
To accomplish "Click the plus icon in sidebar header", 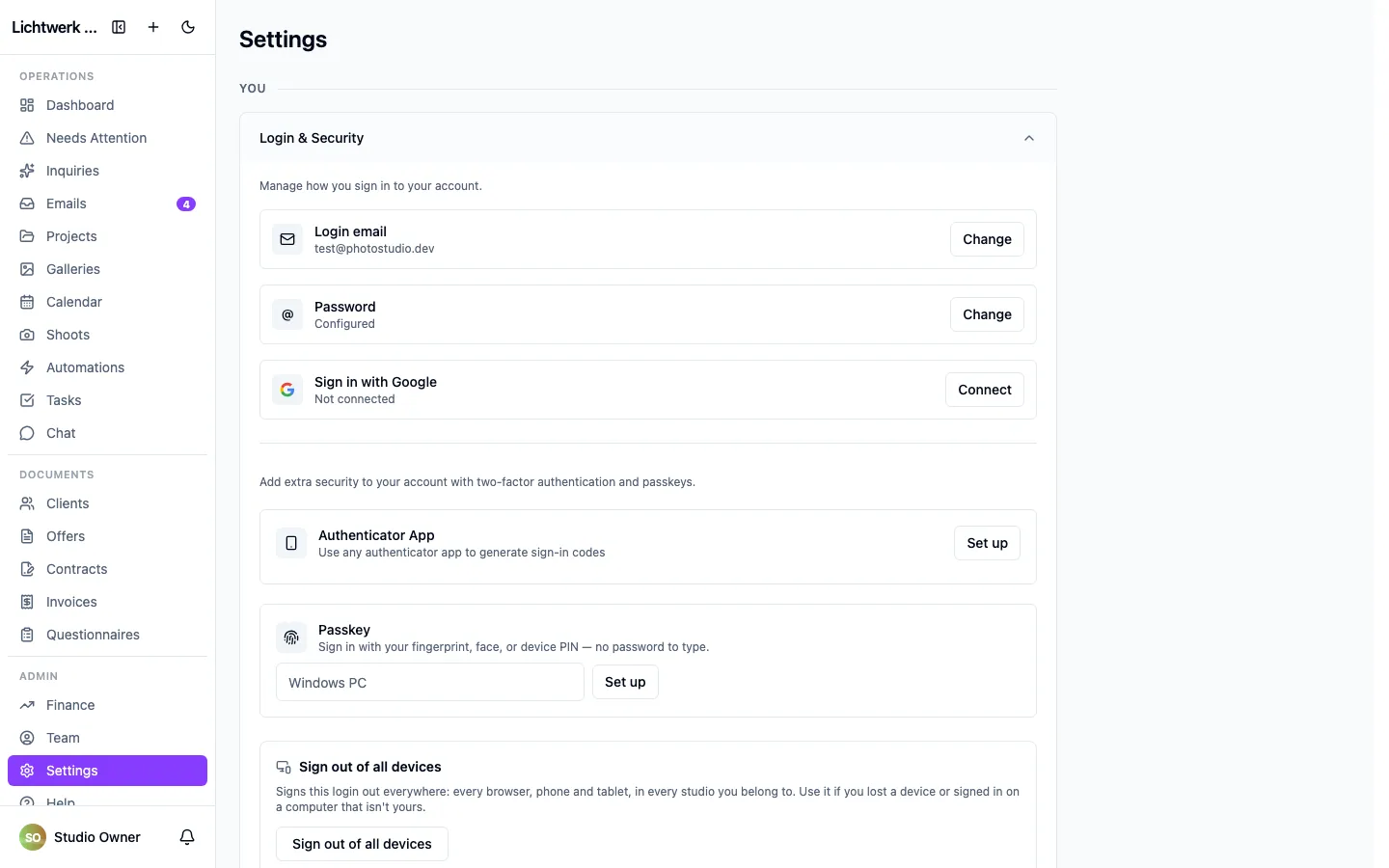I will (153, 27).
